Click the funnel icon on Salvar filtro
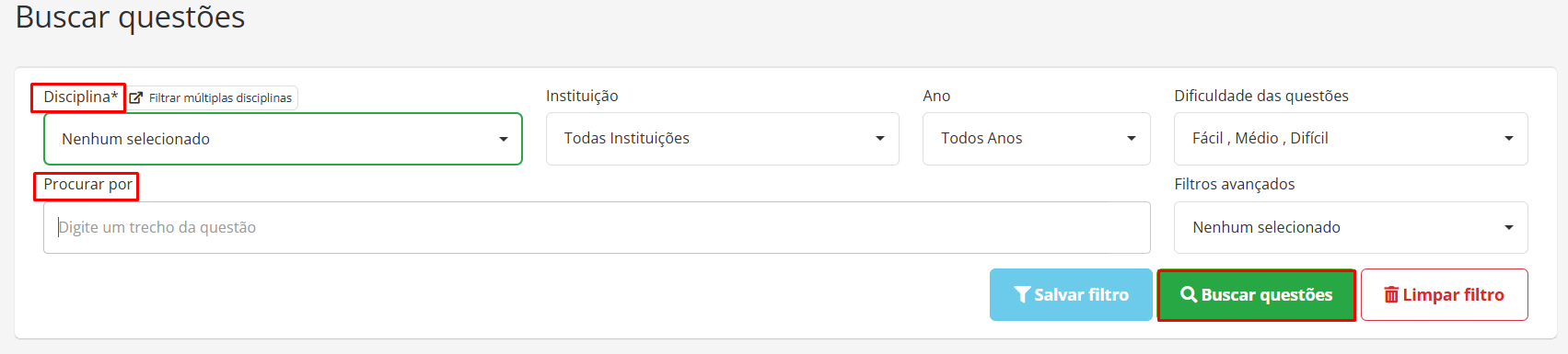The height and width of the screenshot is (354, 1568). [x=1022, y=295]
